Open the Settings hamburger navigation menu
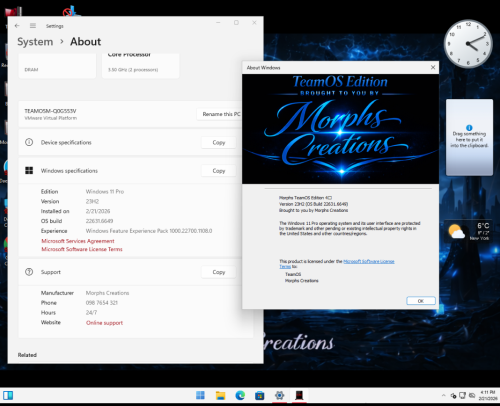 (x=33, y=26)
